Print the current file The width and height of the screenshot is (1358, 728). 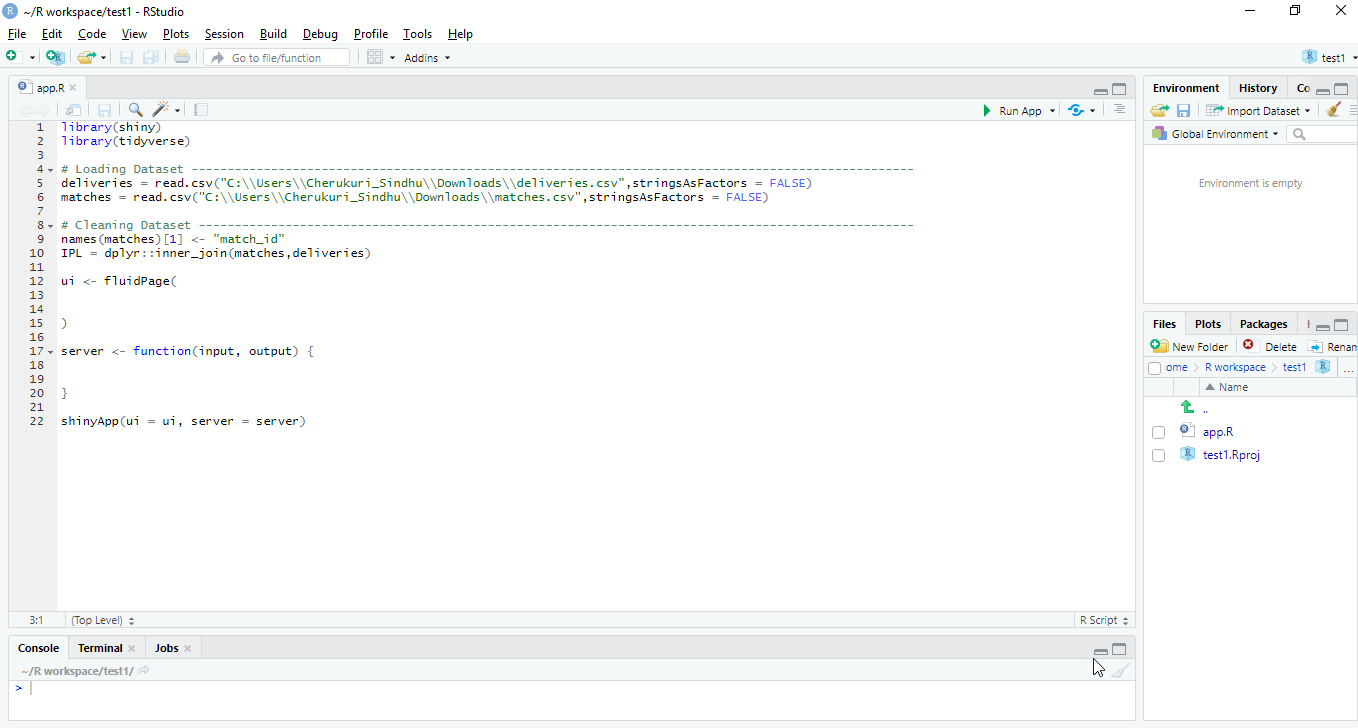point(181,57)
